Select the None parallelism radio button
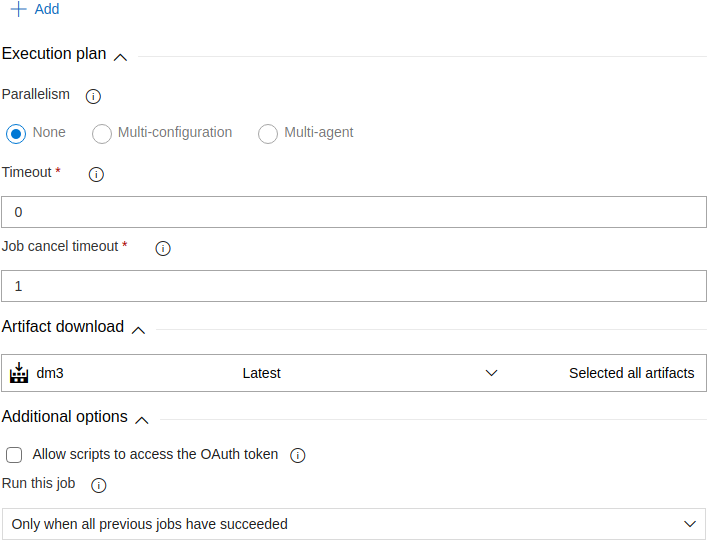Image resolution: width=708 pixels, height=541 pixels. 16,134
